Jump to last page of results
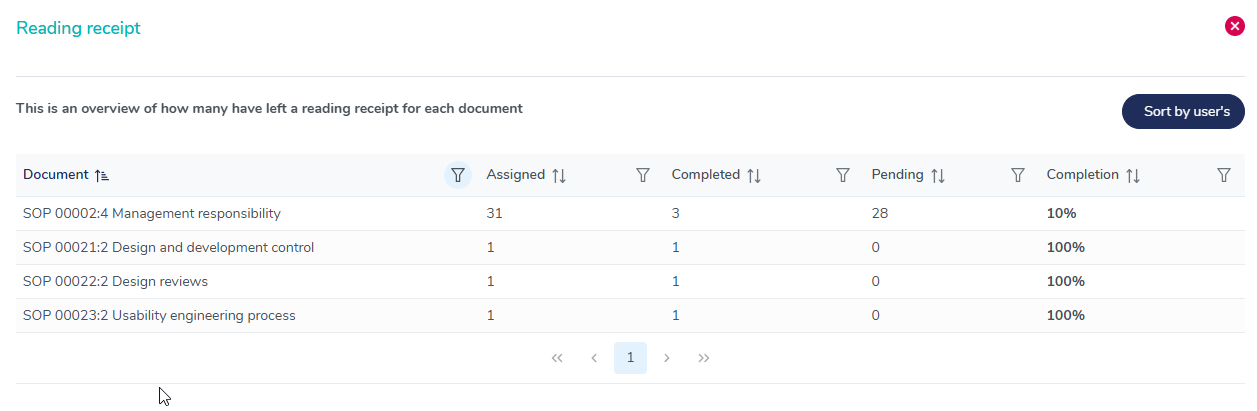Screen dimensions: 1257x411 pos(704,358)
